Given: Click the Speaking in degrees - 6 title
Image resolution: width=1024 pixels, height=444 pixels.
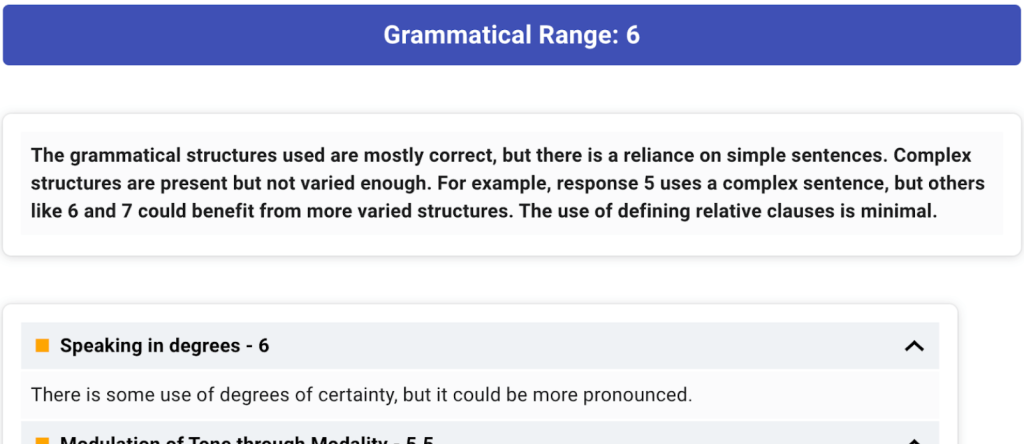Looking at the screenshot, I should pyautogui.click(x=165, y=345).
